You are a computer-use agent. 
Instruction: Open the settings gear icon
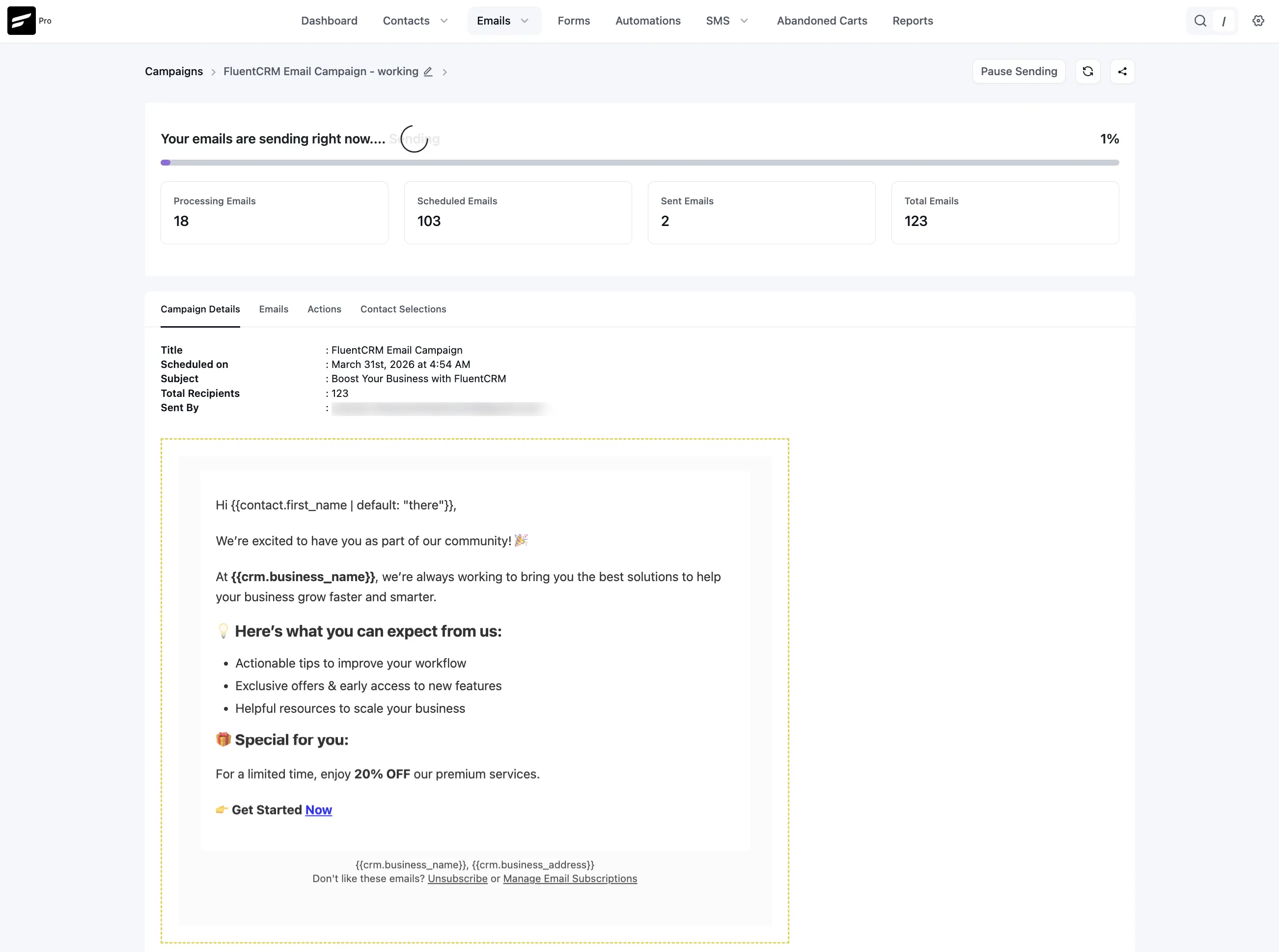[x=1258, y=21]
